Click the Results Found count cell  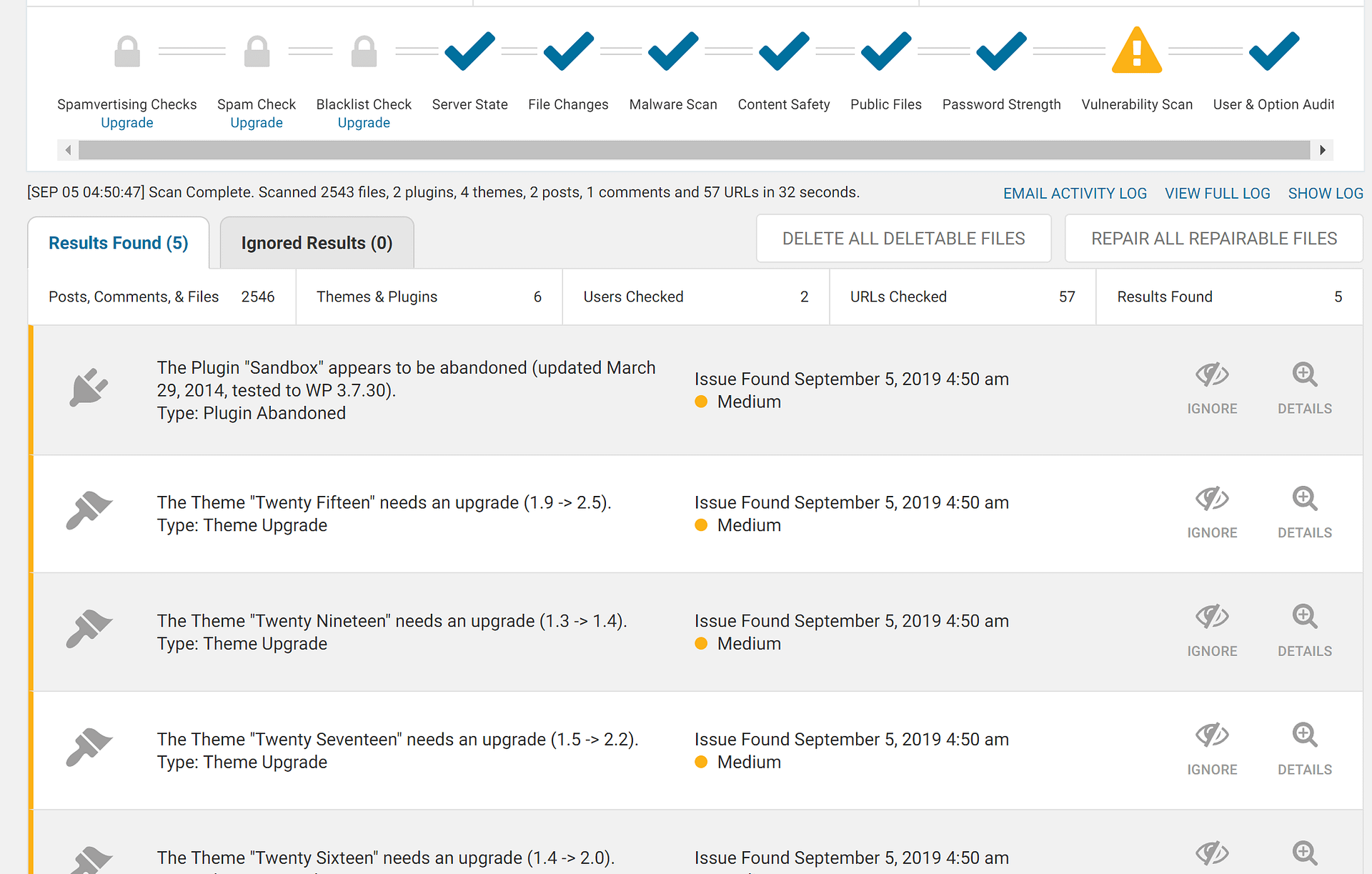pyautogui.click(x=1229, y=297)
